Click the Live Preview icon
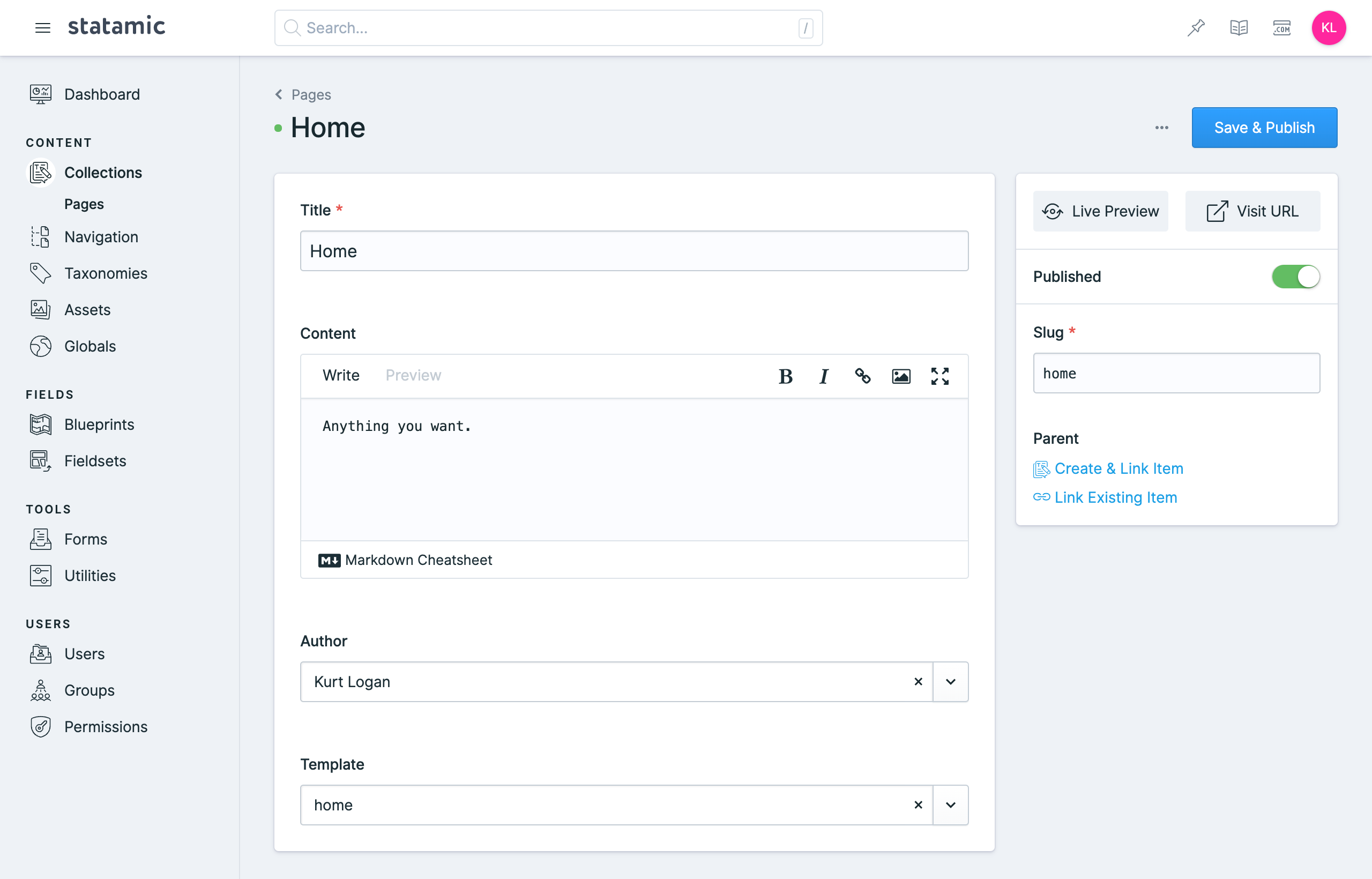This screenshot has height=879, width=1372. pyautogui.click(x=1053, y=210)
